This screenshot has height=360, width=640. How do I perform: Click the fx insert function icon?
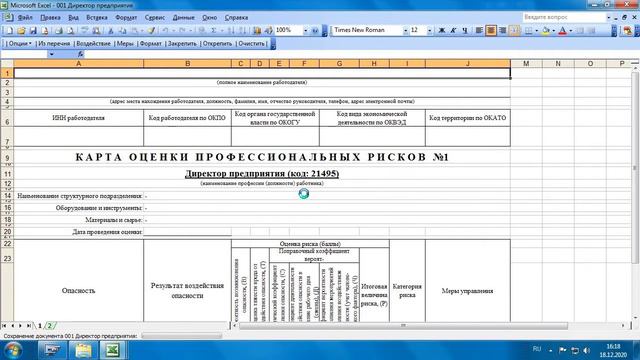80,54
